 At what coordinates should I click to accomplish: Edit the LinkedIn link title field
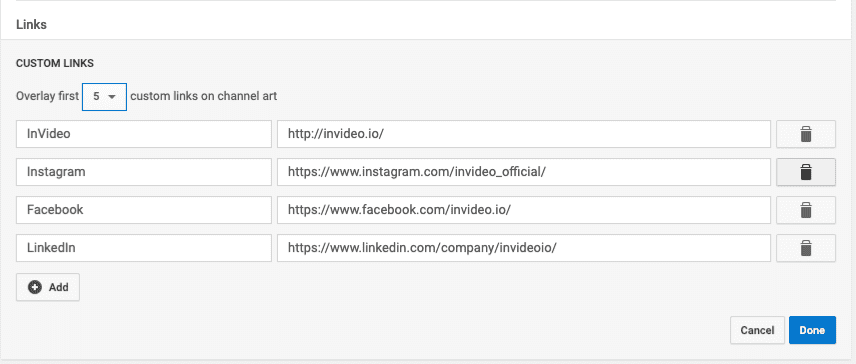click(144, 248)
